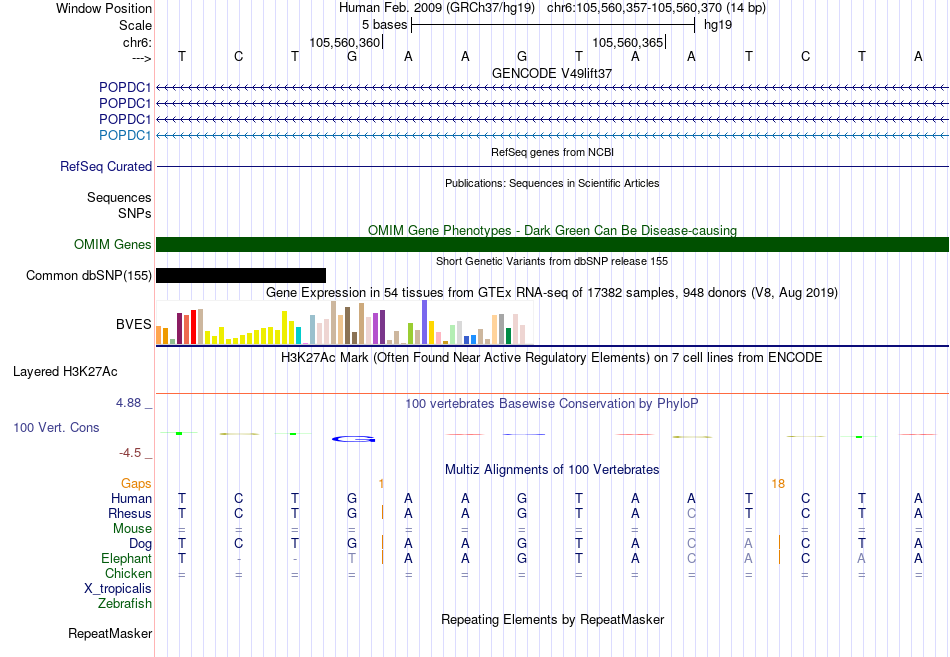Screen dimensions: 950x657
Task: Select the Human alignment row label
Action: [x=131, y=498]
